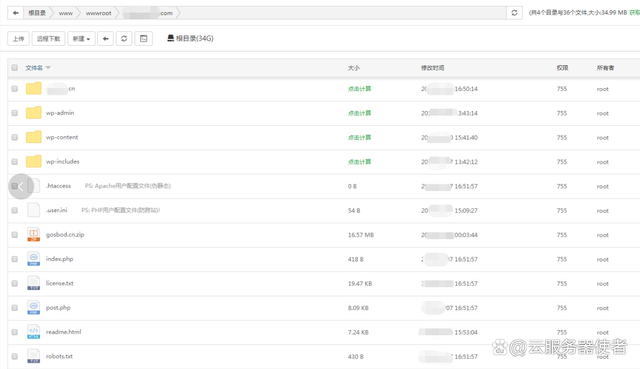The width and height of the screenshot is (640, 369).
Task: Click the post.php file icon
Action: coord(33,307)
